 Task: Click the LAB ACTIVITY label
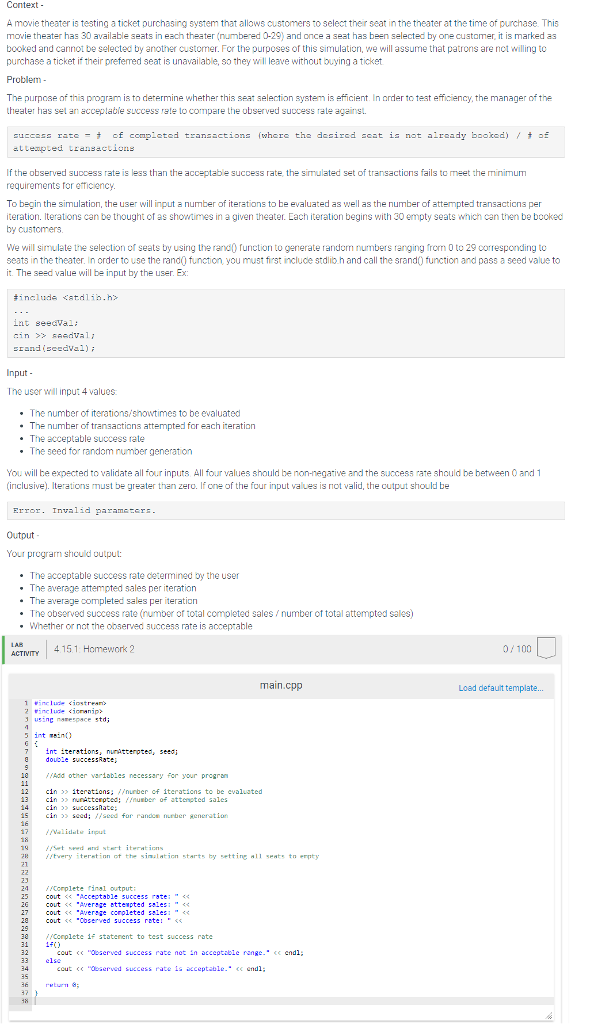25,649
